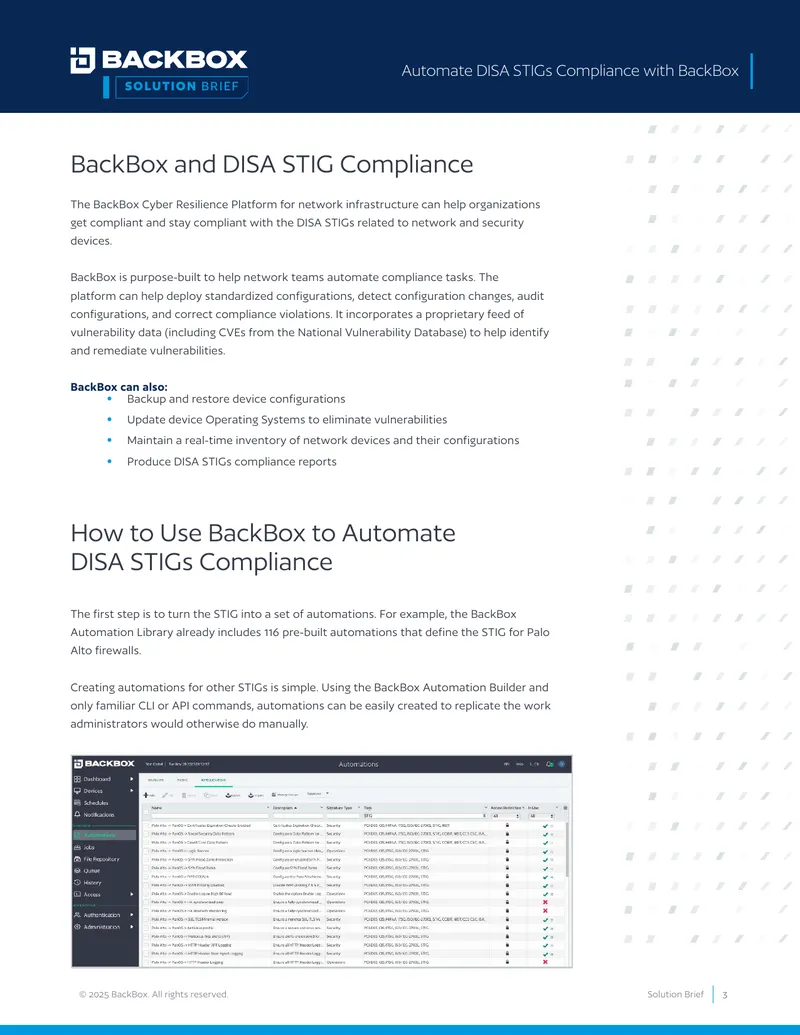Screen dimensions: 800x1035
Task: Open the Jobs icon in sidebar
Action: point(77,847)
